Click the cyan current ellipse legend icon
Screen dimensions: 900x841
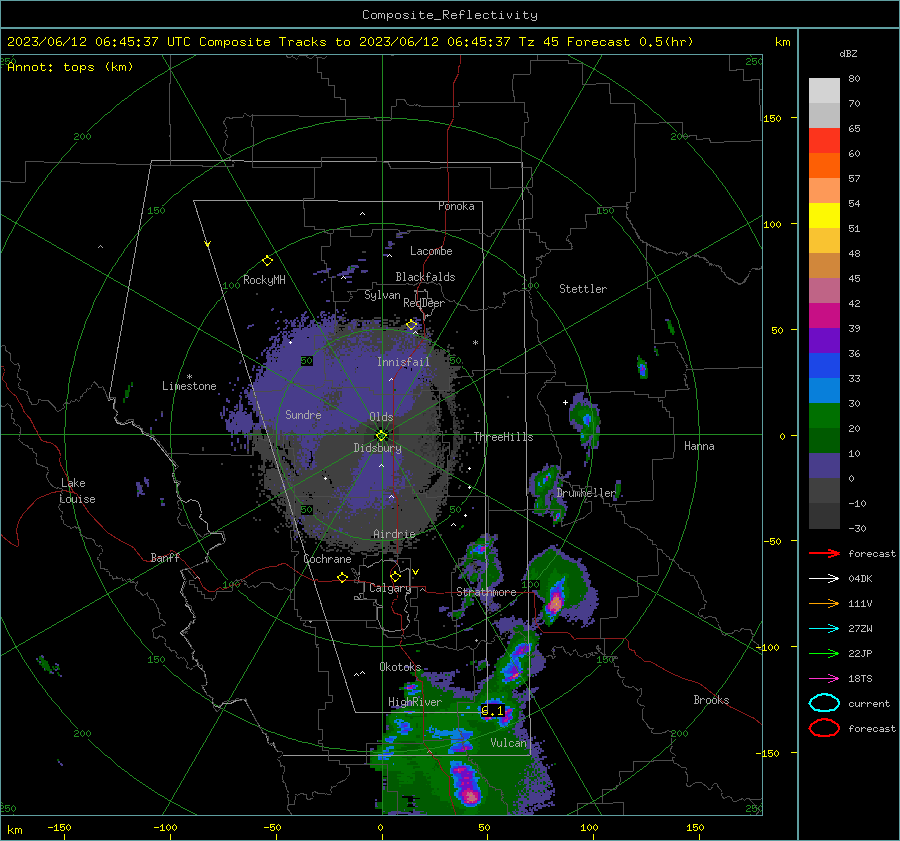(824, 703)
